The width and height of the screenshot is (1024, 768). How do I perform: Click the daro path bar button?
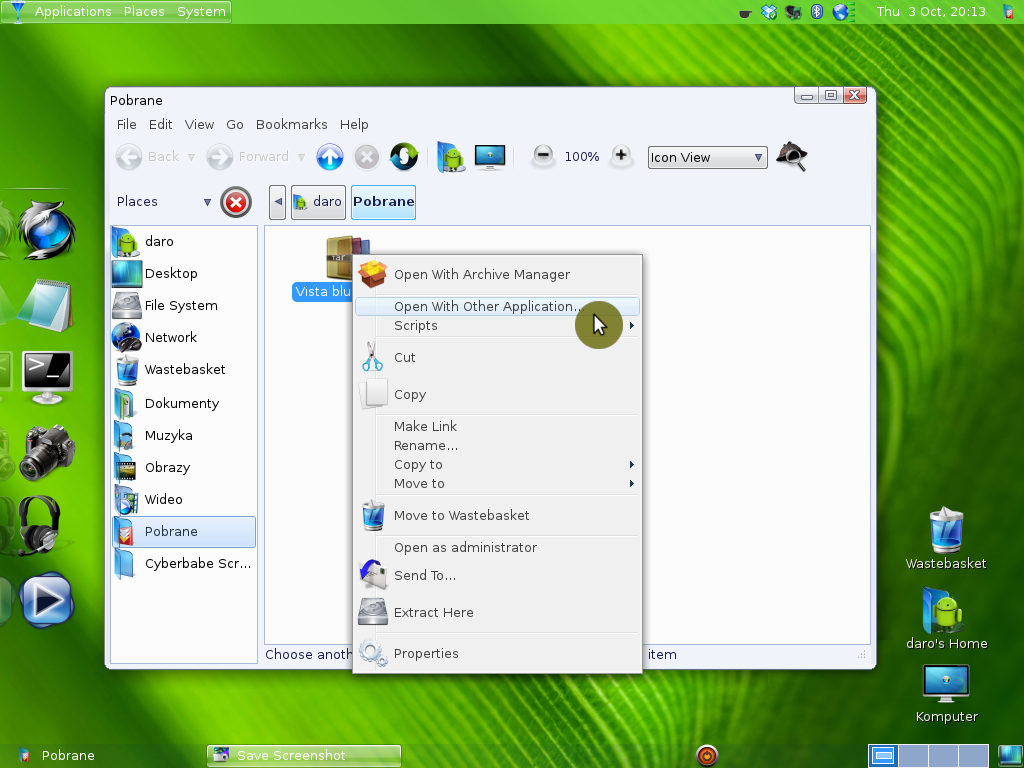pos(317,202)
